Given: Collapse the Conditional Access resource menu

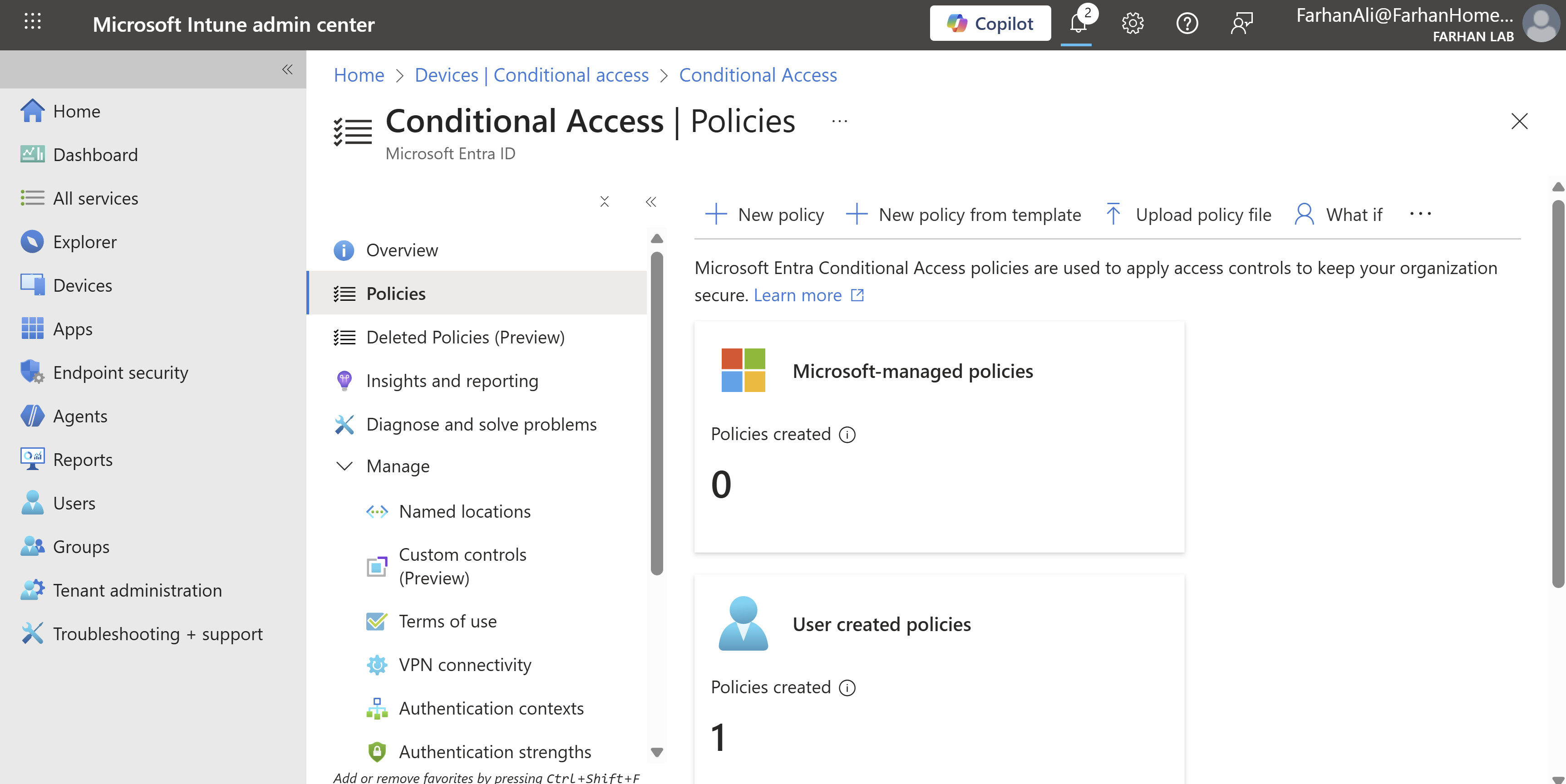Looking at the screenshot, I should [x=650, y=202].
